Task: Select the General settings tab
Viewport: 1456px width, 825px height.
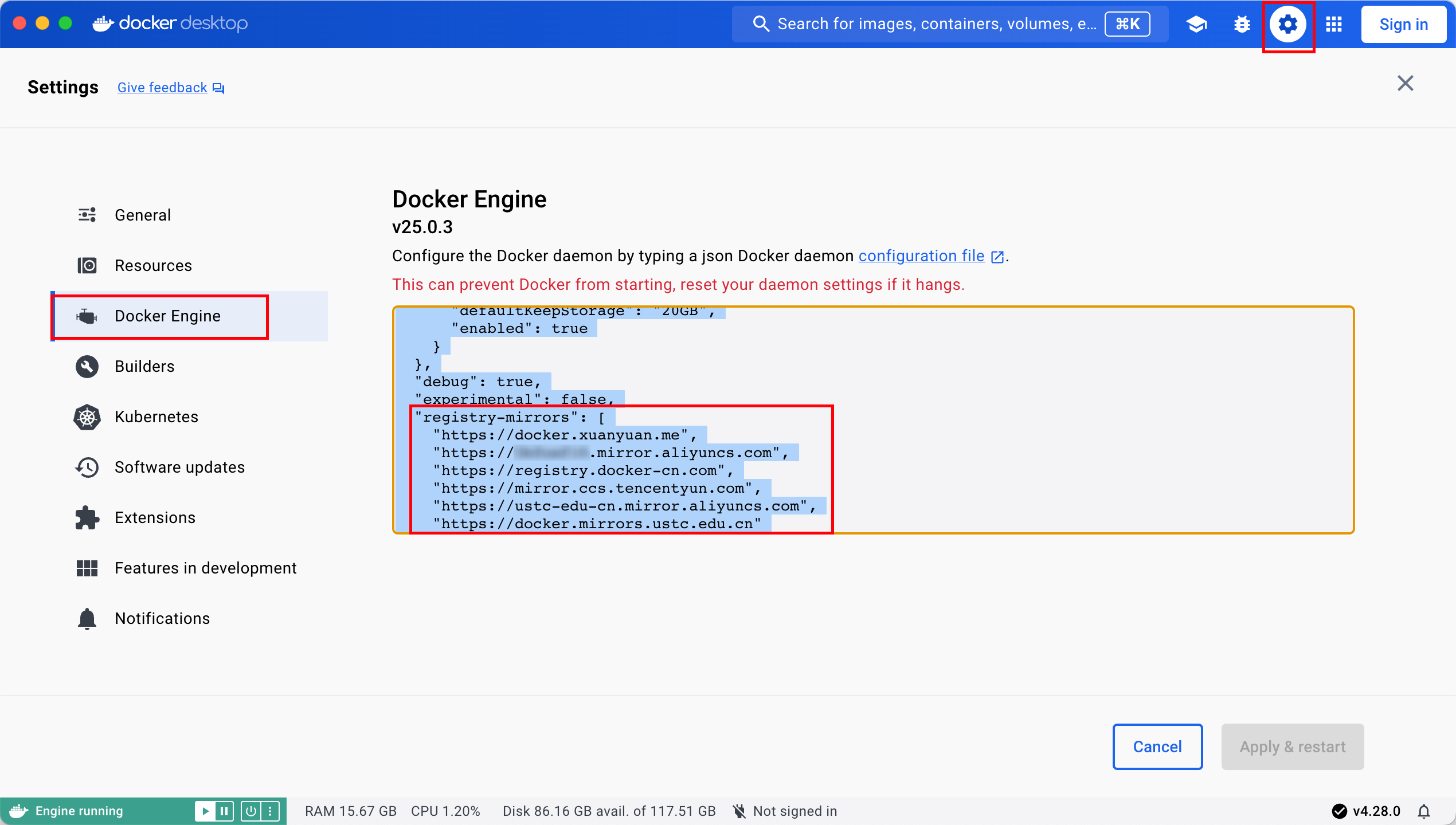Action: pos(189,215)
